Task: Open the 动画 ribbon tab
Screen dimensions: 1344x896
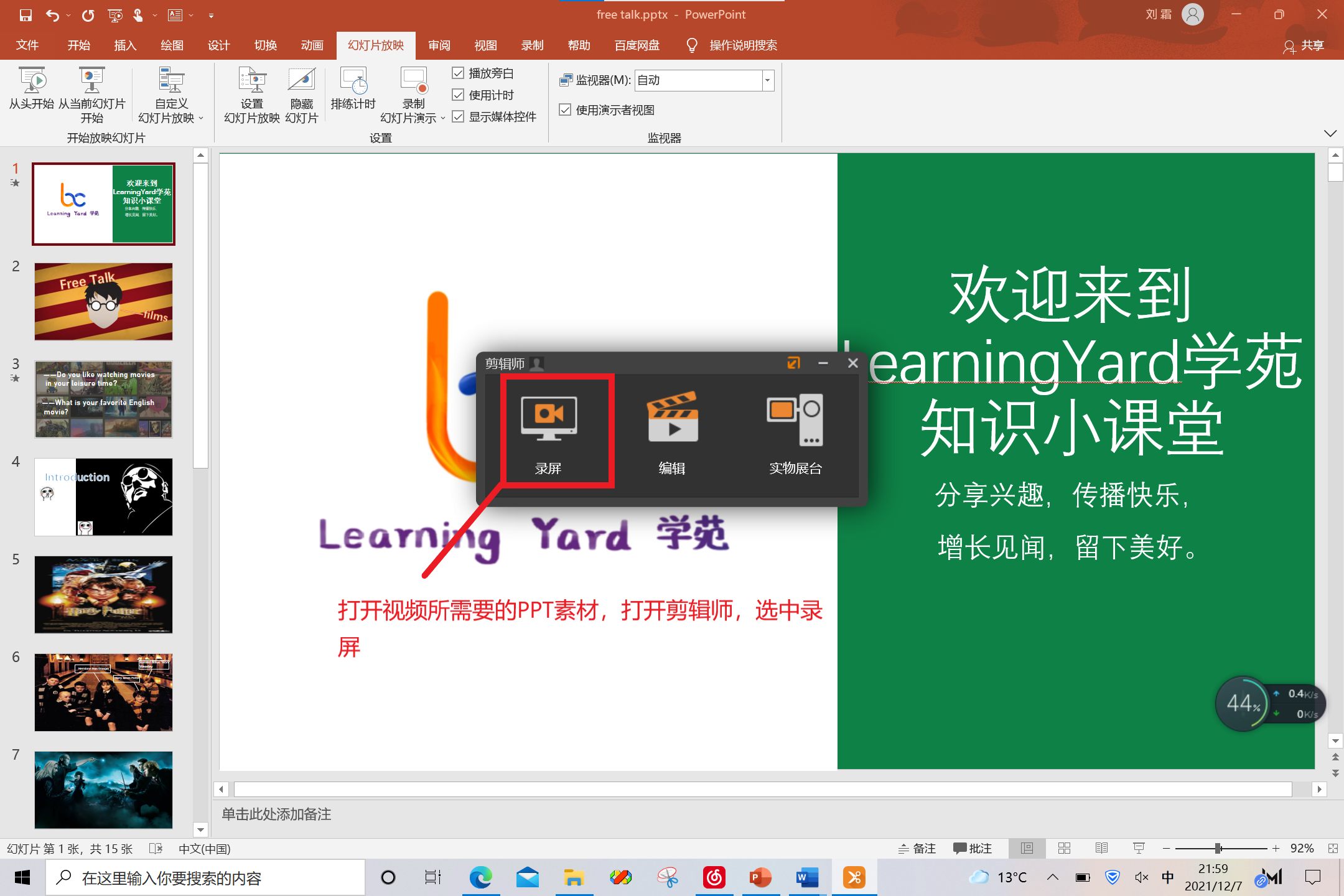Action: (312, 45)
